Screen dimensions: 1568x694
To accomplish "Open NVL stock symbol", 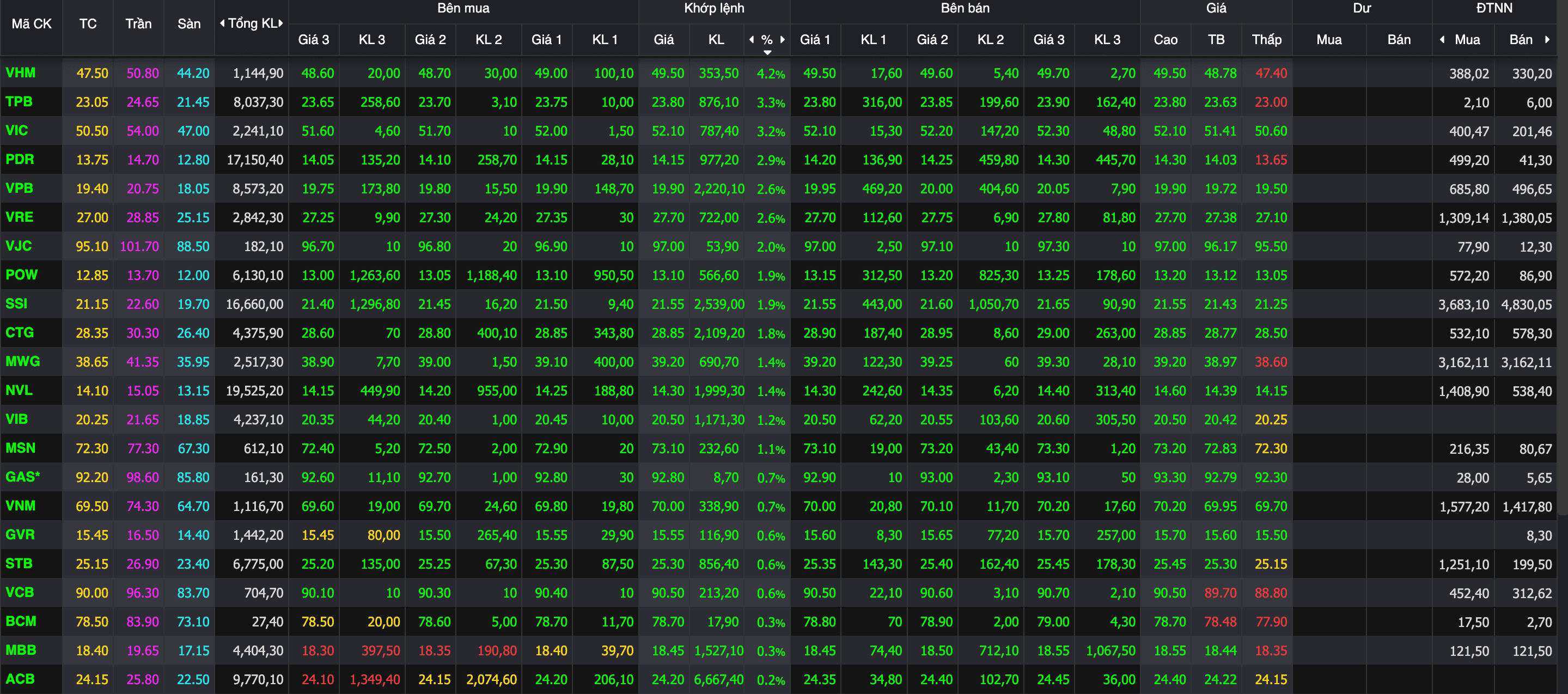I will [19, 390].
